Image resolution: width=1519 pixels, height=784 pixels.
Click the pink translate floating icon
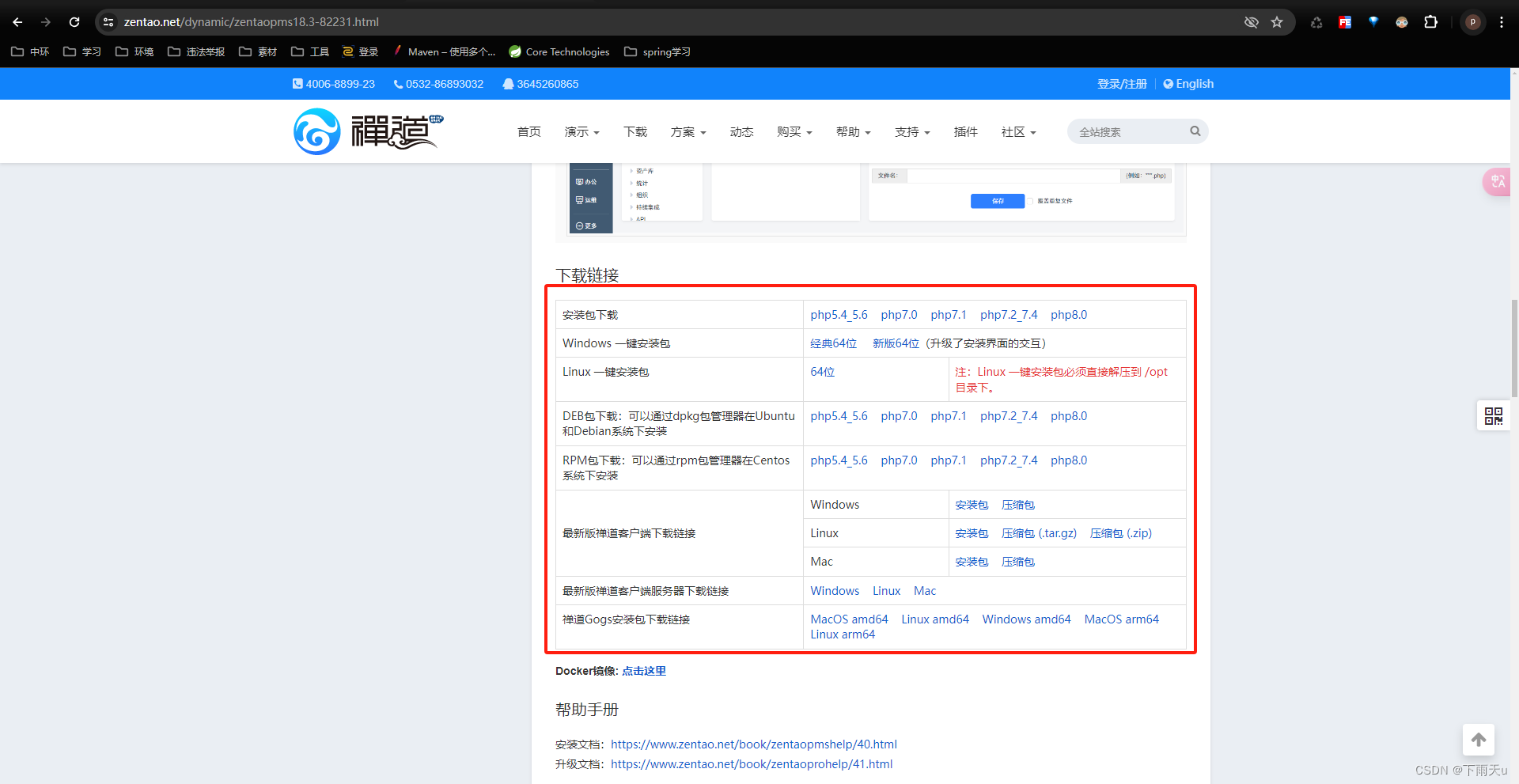point(1497,182)
